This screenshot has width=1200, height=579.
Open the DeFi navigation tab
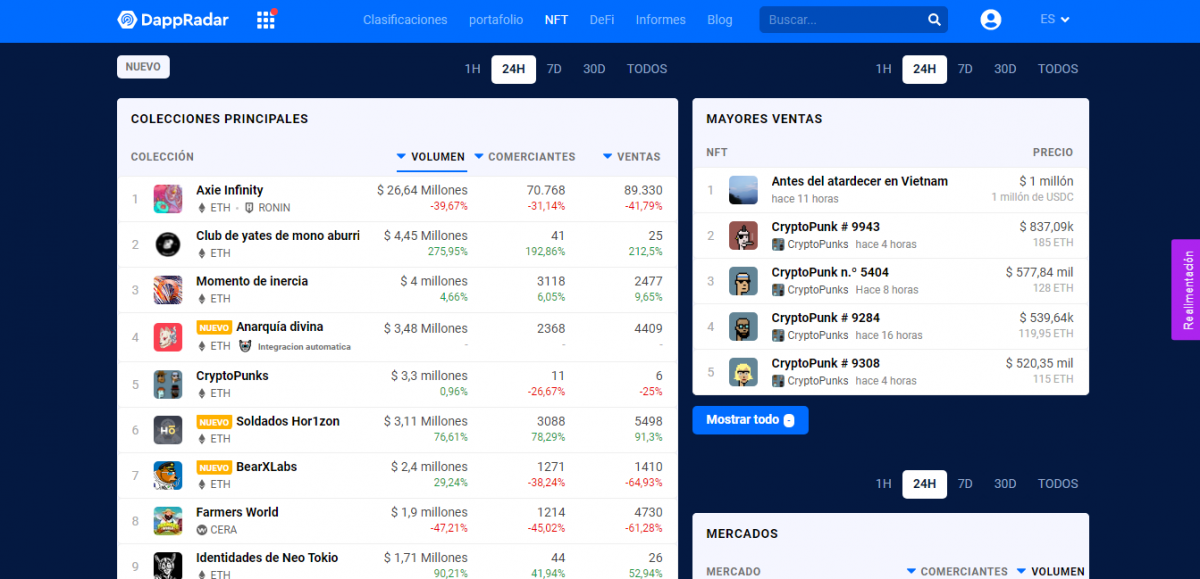coord(602,20)
